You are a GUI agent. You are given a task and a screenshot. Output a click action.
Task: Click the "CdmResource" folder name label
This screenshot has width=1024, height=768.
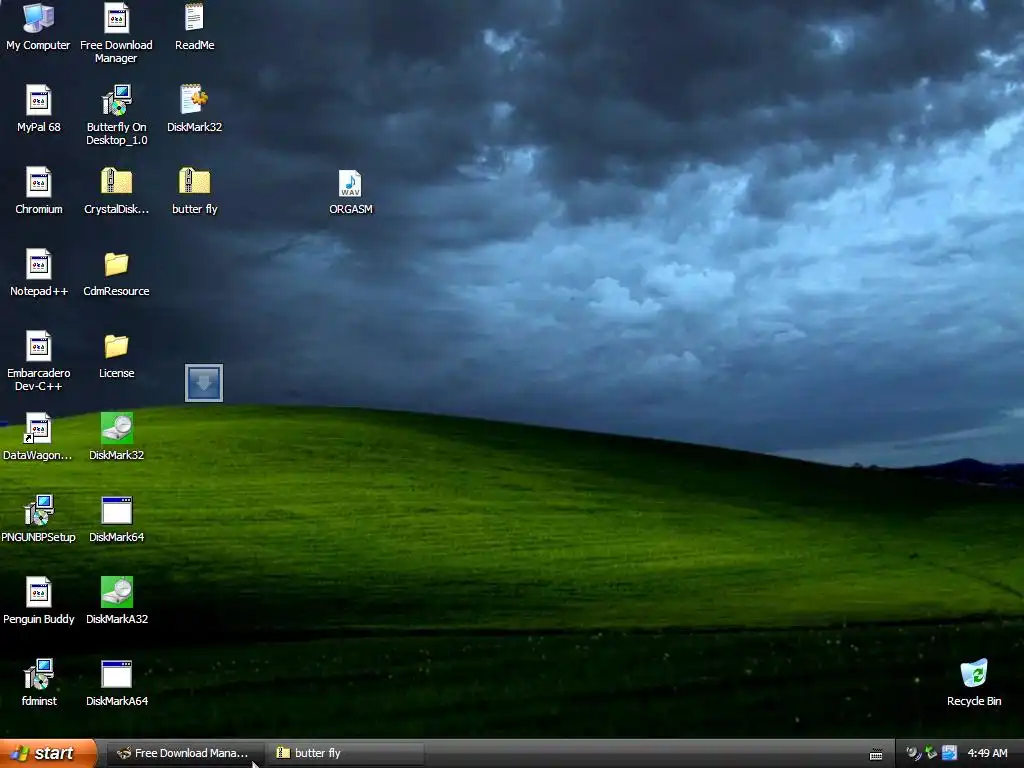116,291
